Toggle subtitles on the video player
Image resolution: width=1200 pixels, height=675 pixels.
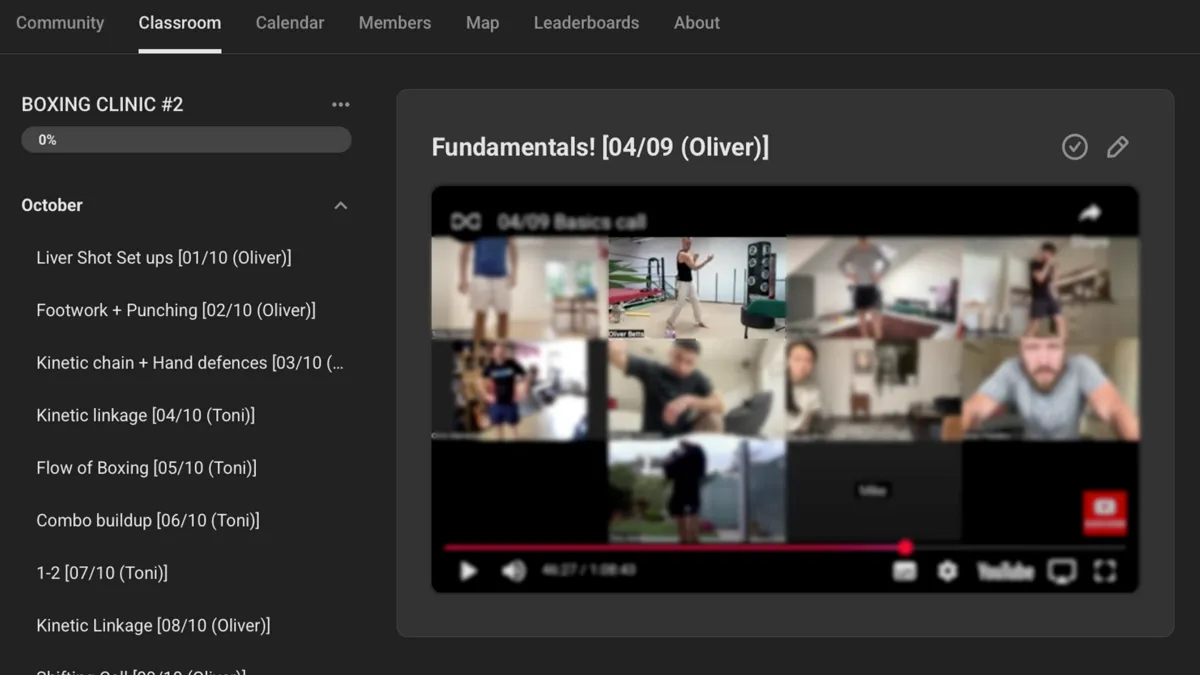pos(904,571)
